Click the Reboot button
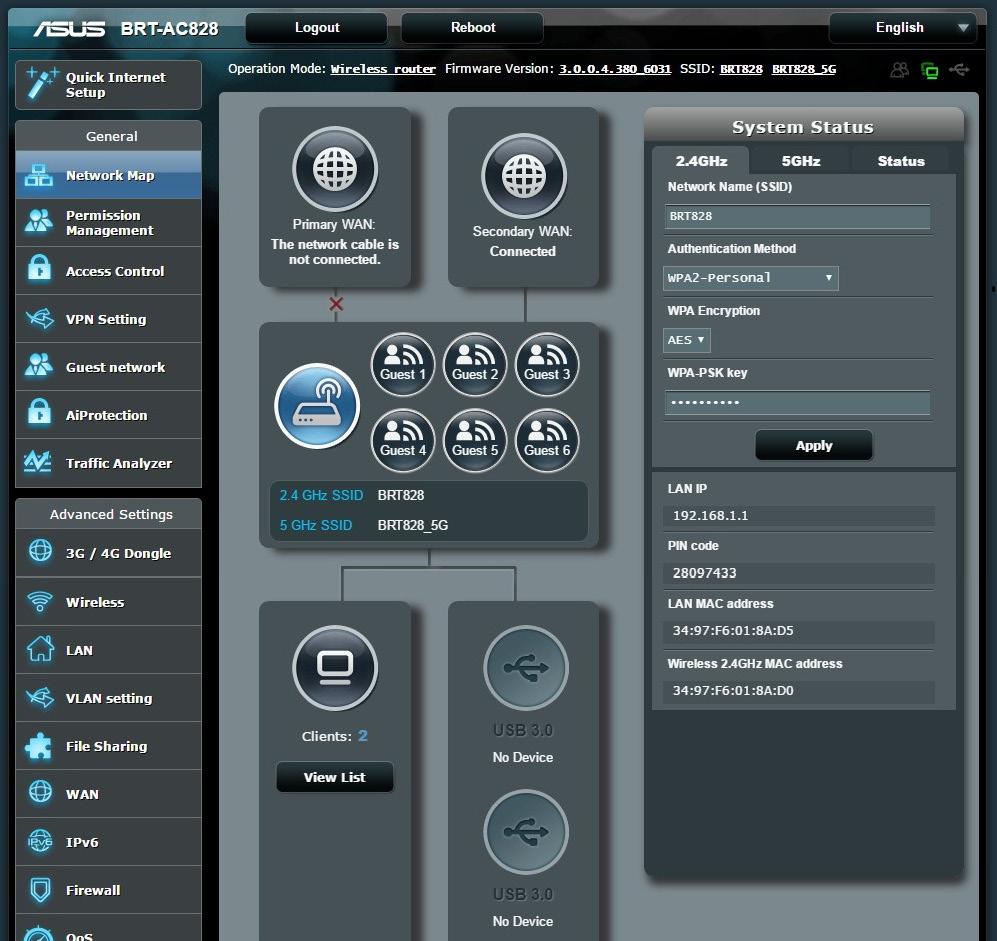Image resolution: width=997 pixels, height=941 pixels. [472, 28]
